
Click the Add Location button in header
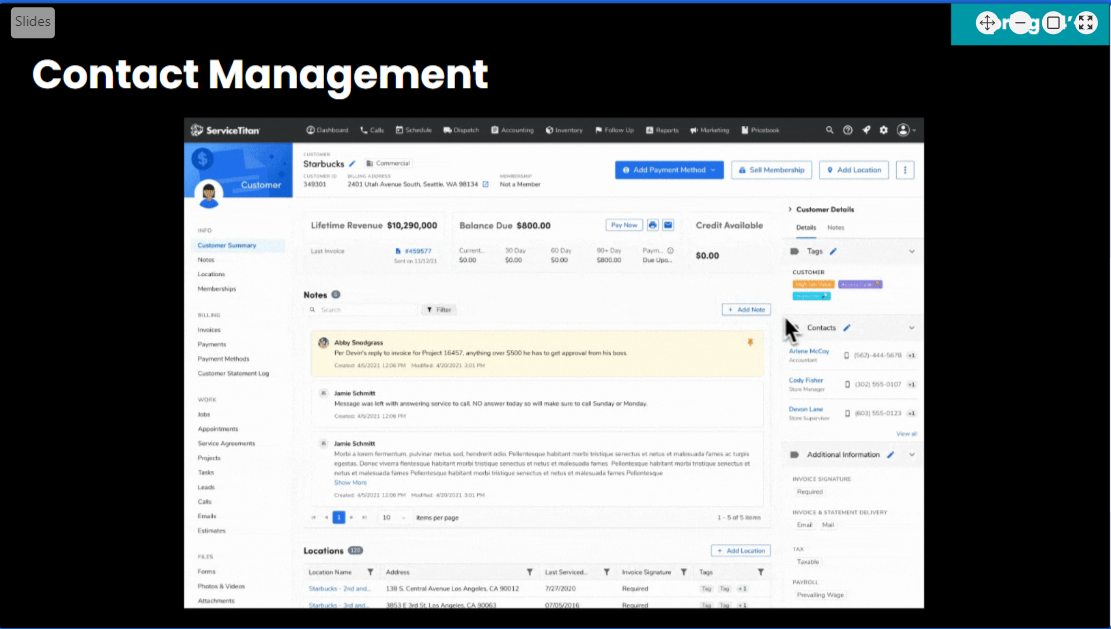(854, 170)
